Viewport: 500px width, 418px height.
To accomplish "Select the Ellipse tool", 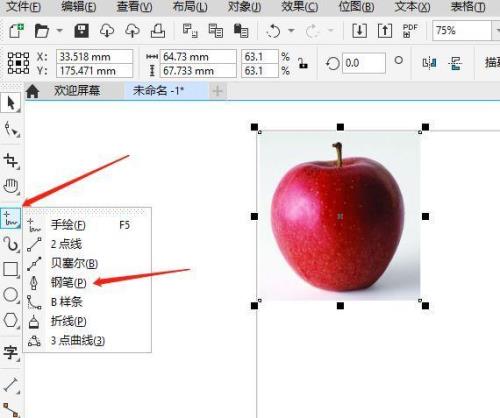I will (x=11, y=295).
